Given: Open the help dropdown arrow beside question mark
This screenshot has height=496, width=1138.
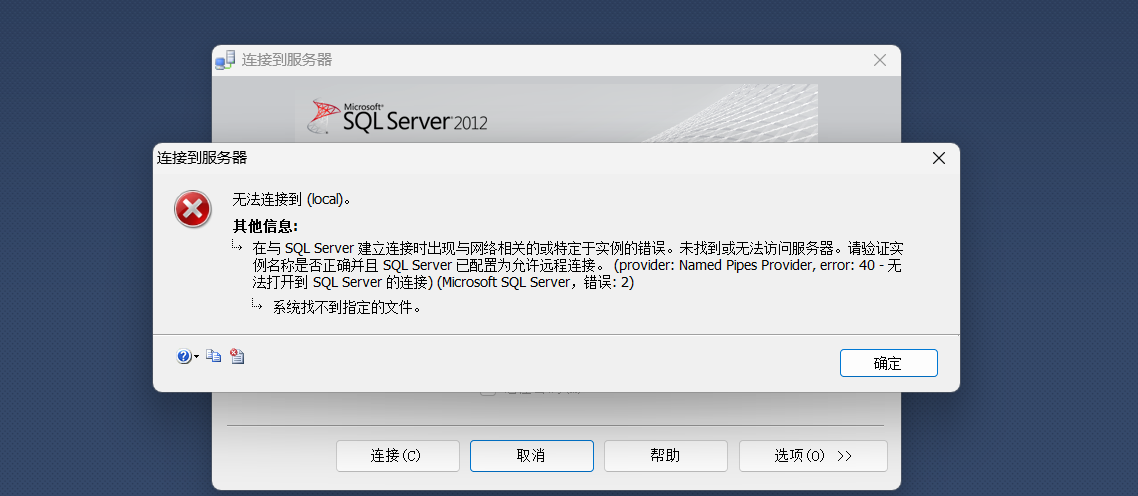Looking at the screenshot, I should (x=197, y=357).
